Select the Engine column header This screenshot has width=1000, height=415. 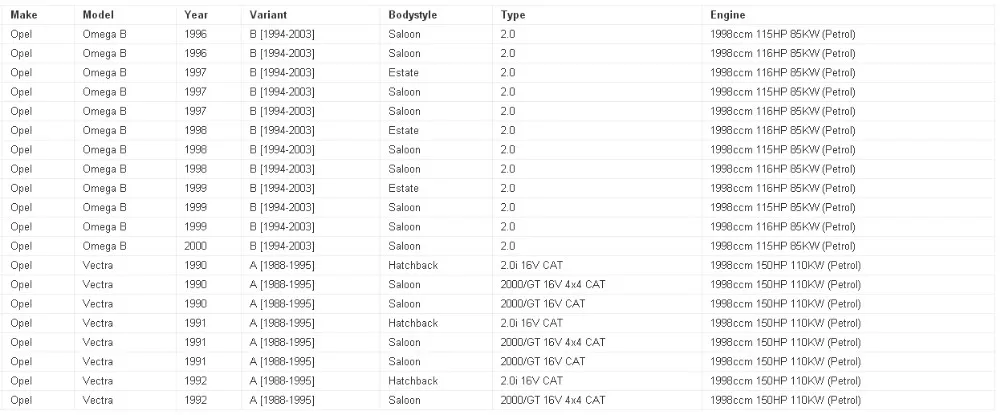[x=727, y=16]
